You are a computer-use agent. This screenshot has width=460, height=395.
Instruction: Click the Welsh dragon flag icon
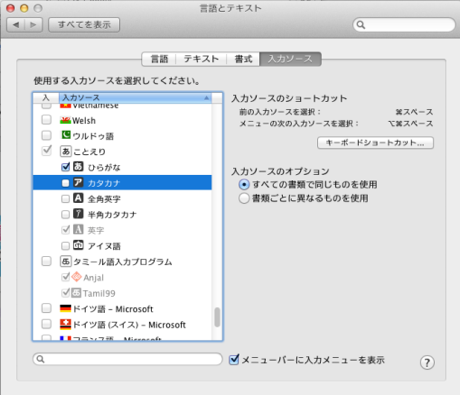pyautogui.click(x=65, y=120)
